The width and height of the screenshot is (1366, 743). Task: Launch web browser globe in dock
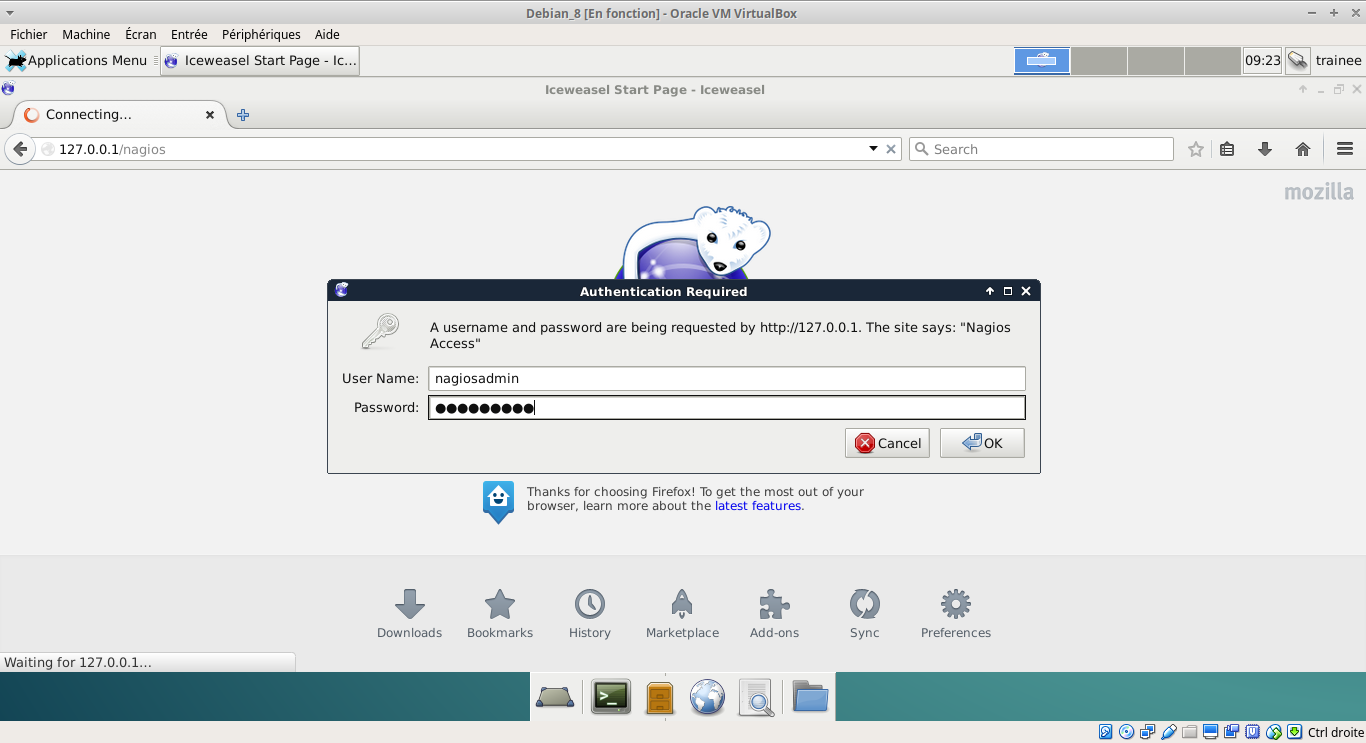click(x=707, y=697)
